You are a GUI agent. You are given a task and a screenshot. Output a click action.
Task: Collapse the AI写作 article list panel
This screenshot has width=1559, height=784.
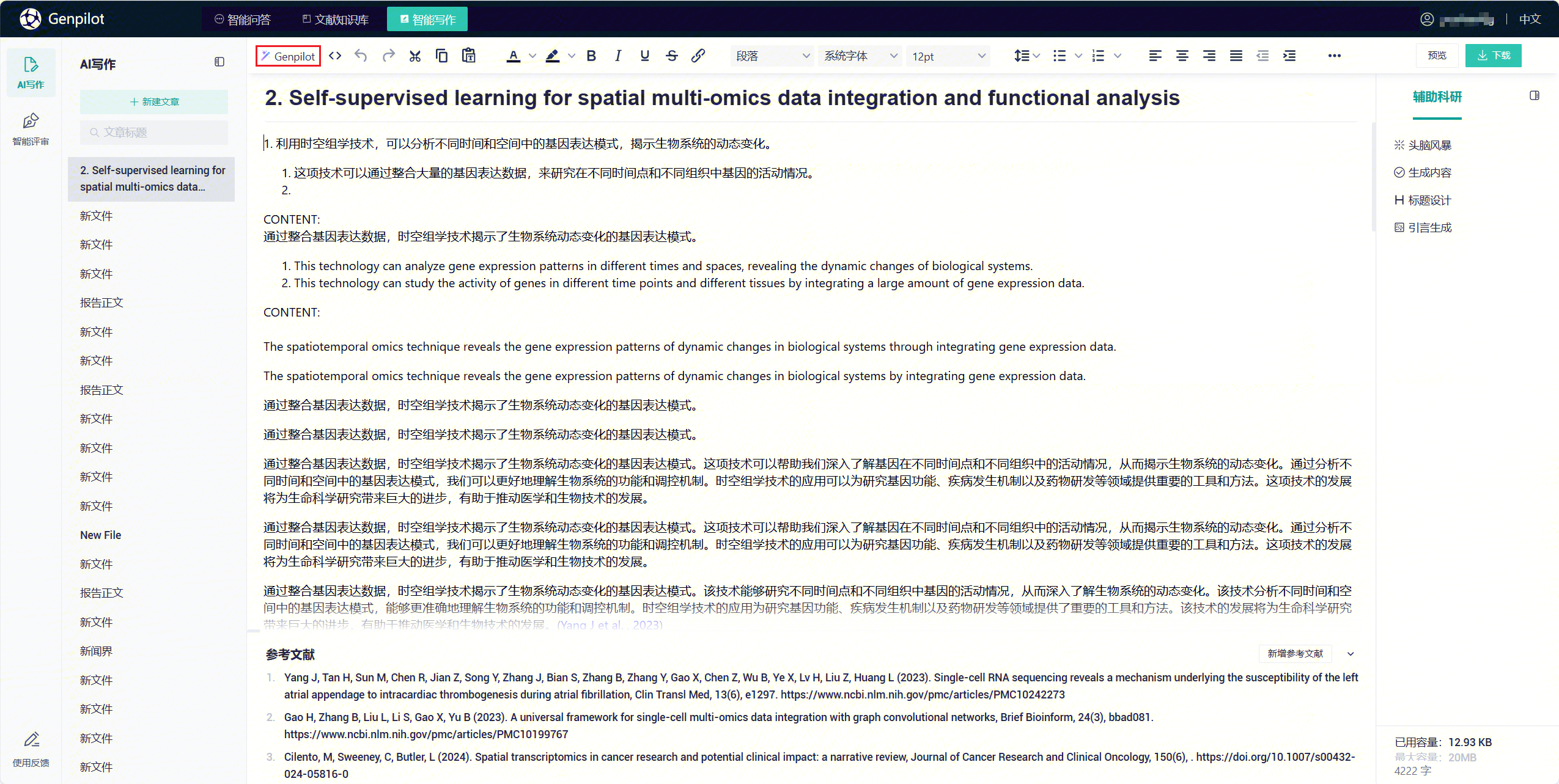[x=219, y=62]
